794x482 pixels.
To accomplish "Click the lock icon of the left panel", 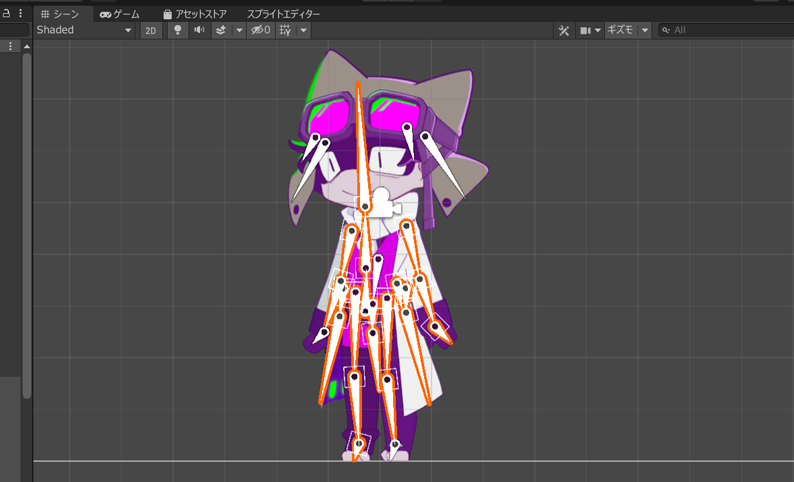I will (7, 14).
